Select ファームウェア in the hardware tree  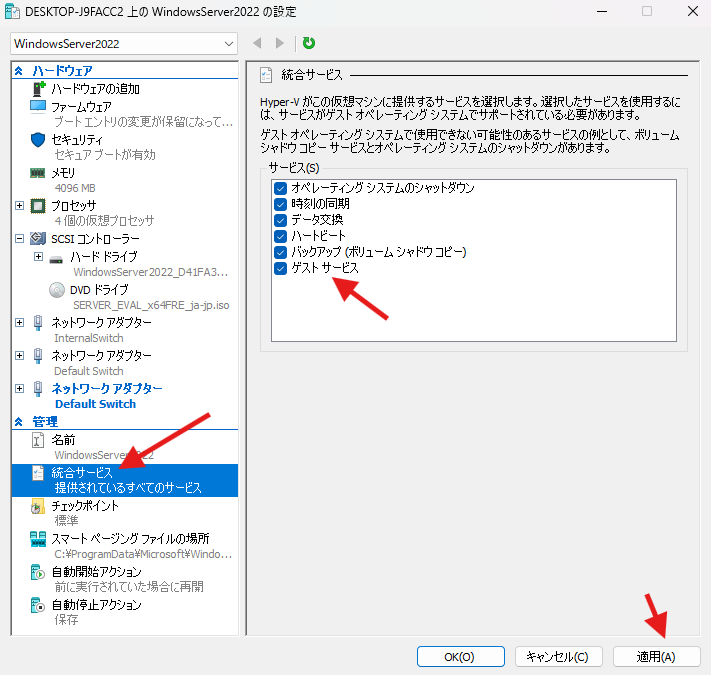coord(81,107)
